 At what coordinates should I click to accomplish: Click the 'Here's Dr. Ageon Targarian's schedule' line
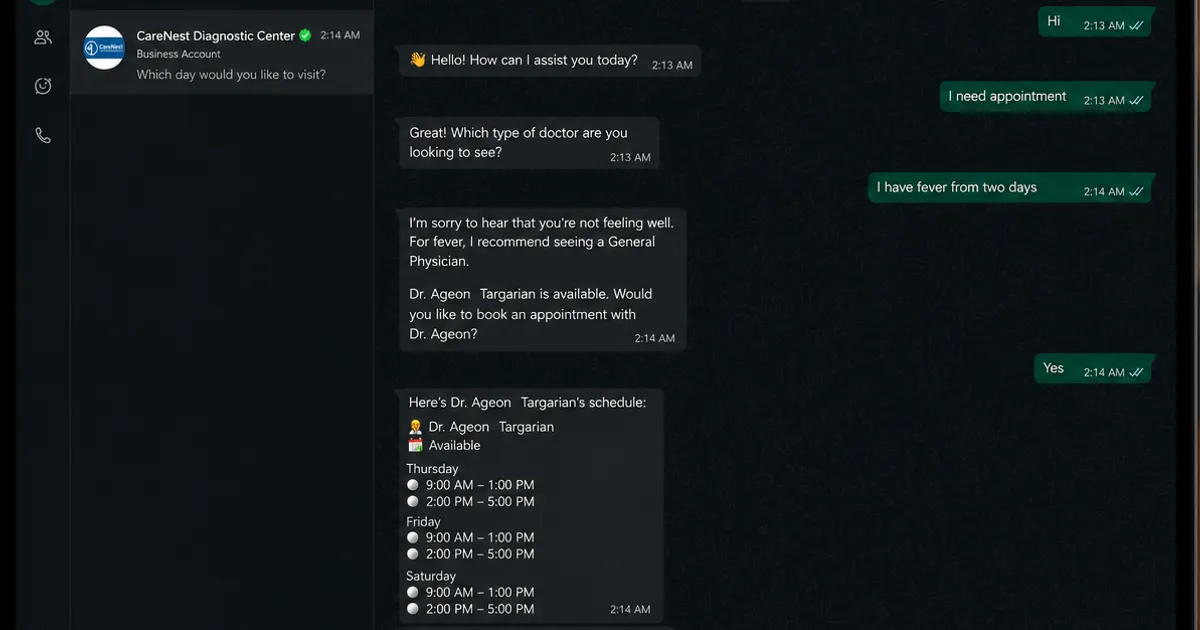527,402
